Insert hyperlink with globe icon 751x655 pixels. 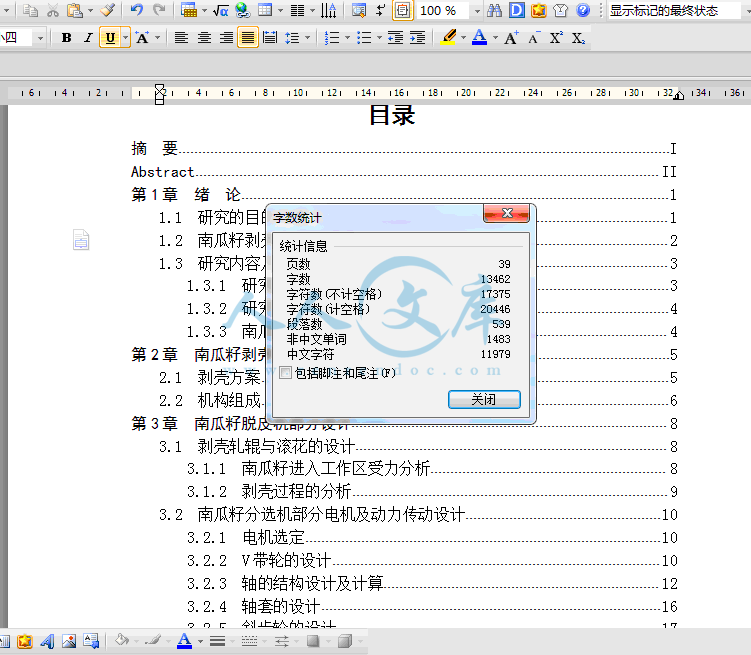tap(243, 10)
